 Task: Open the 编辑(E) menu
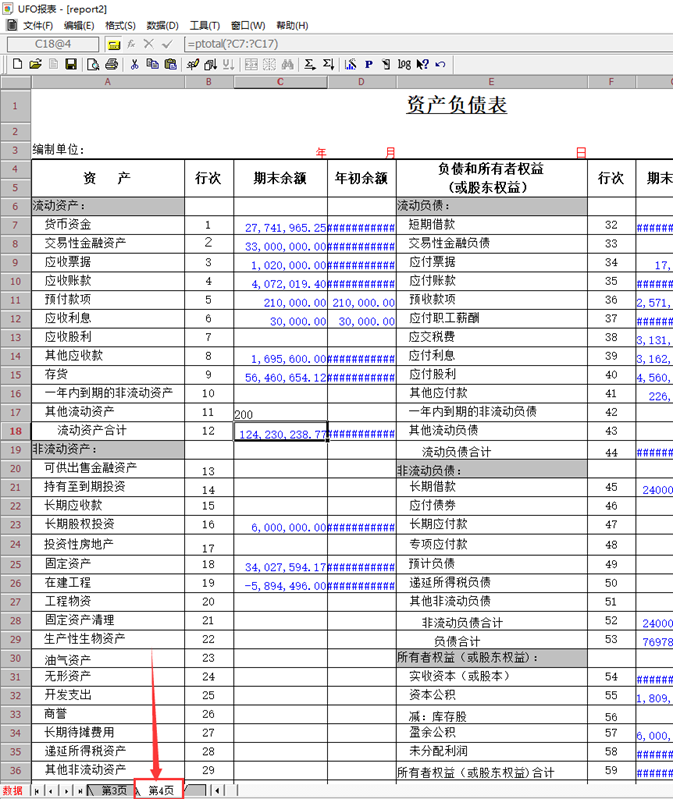(x=79, y=25)
